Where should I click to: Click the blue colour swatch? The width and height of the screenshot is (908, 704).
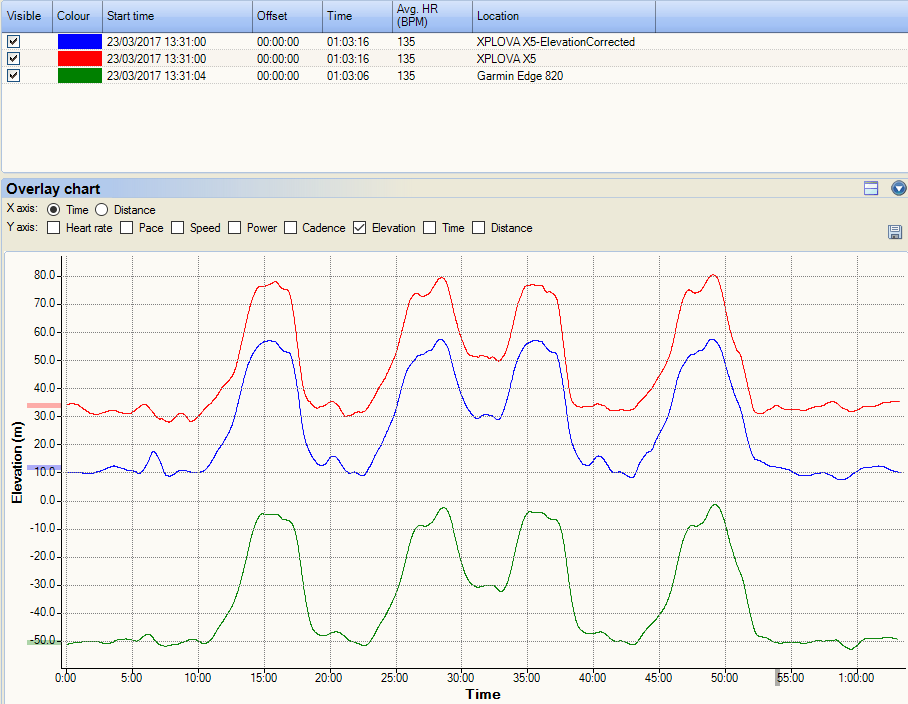[79, 42]
